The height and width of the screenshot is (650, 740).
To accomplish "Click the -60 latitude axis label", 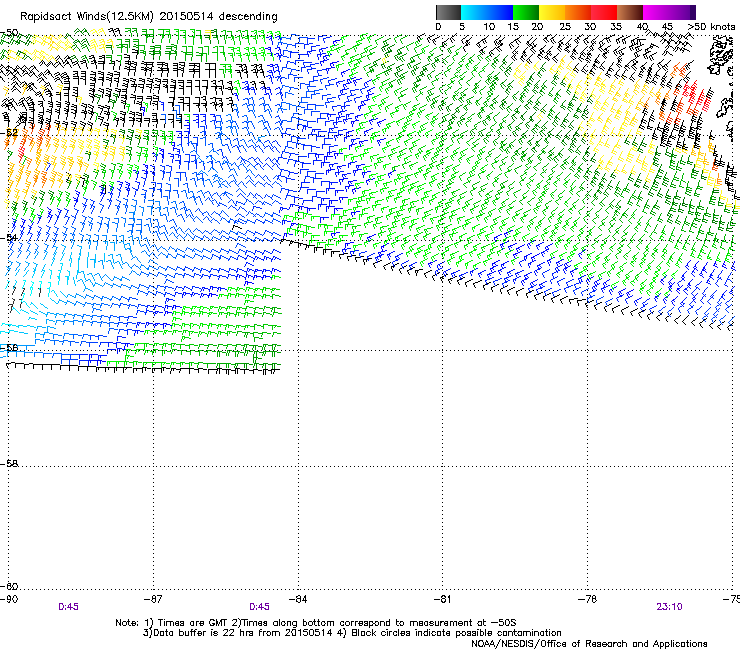I will 9,586.
